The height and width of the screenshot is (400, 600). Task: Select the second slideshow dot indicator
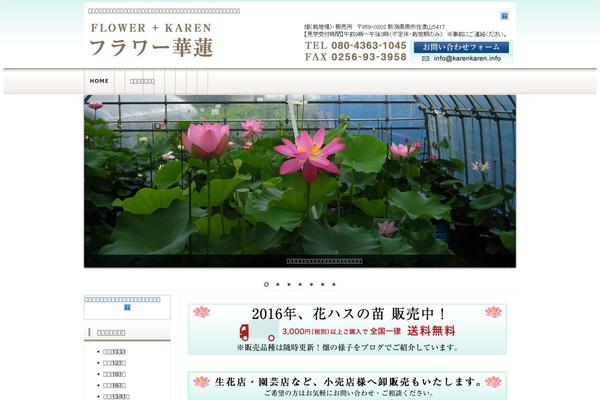pyautogui.click(x=278, y=284)
